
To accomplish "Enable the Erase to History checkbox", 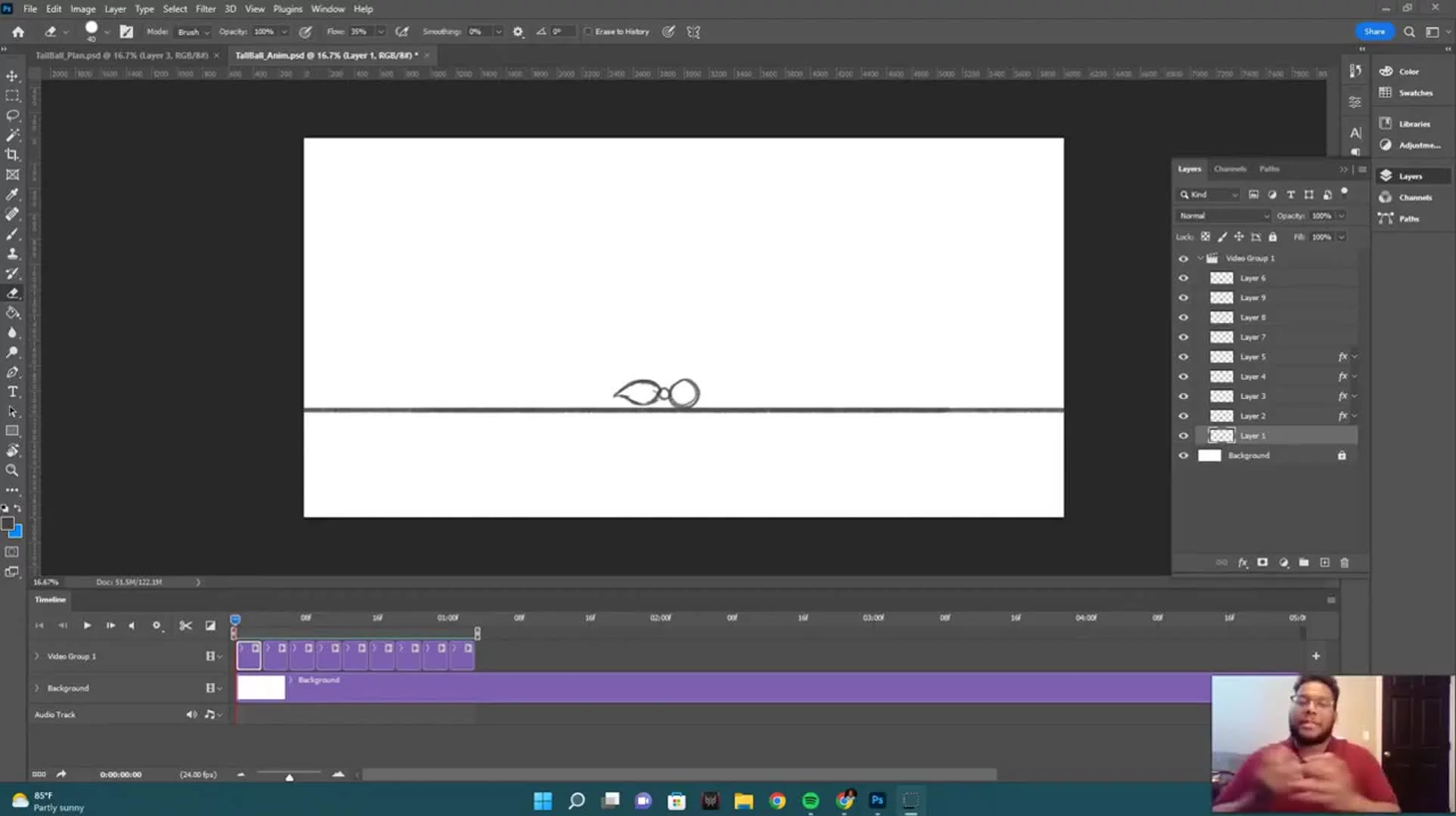I will pyautogui.click(x=588, y=32).
